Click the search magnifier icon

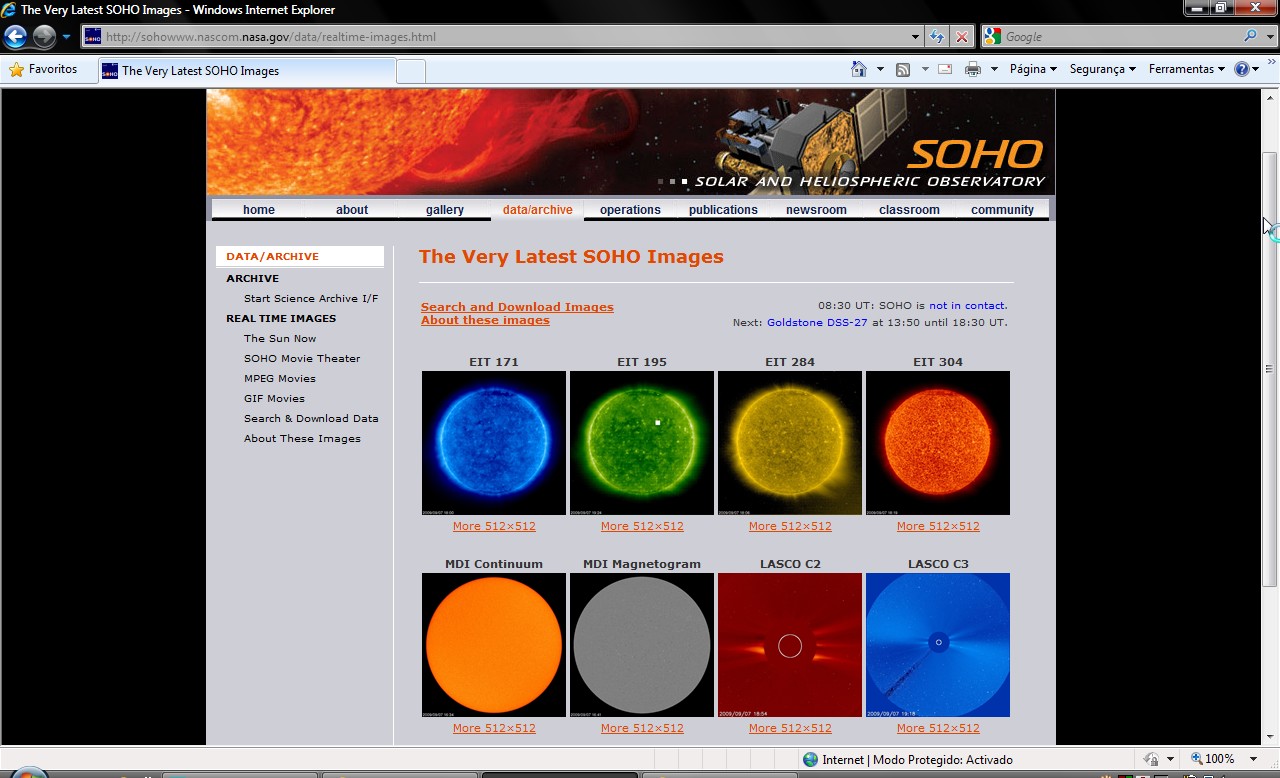point(1250,37)
